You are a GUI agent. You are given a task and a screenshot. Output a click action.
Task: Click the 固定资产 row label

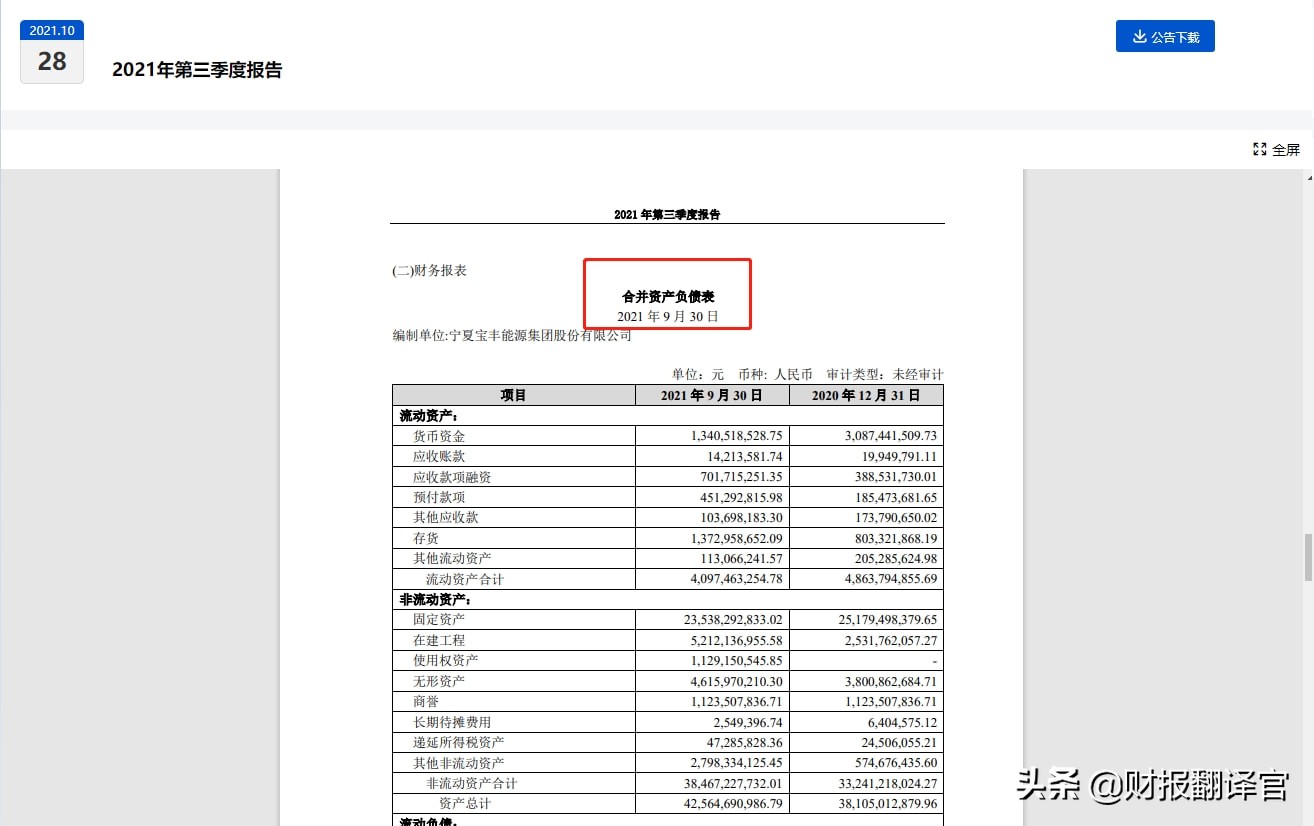pos(439,620)
